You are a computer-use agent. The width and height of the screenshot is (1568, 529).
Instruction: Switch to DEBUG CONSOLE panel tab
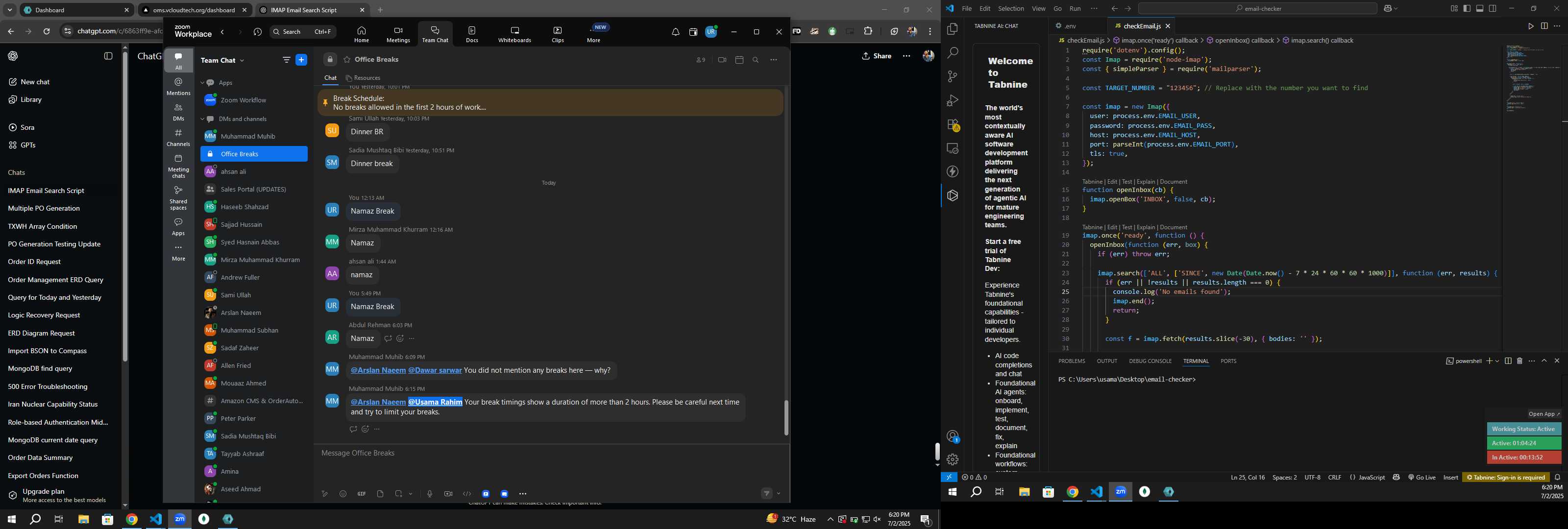pyautogui.click(x=1150, y=361)
